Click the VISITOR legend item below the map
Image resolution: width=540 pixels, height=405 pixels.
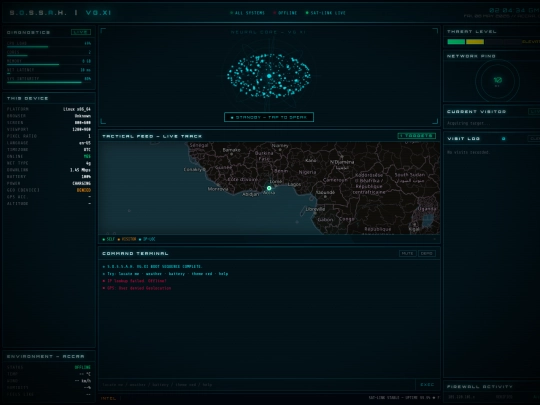coord(127,239)
